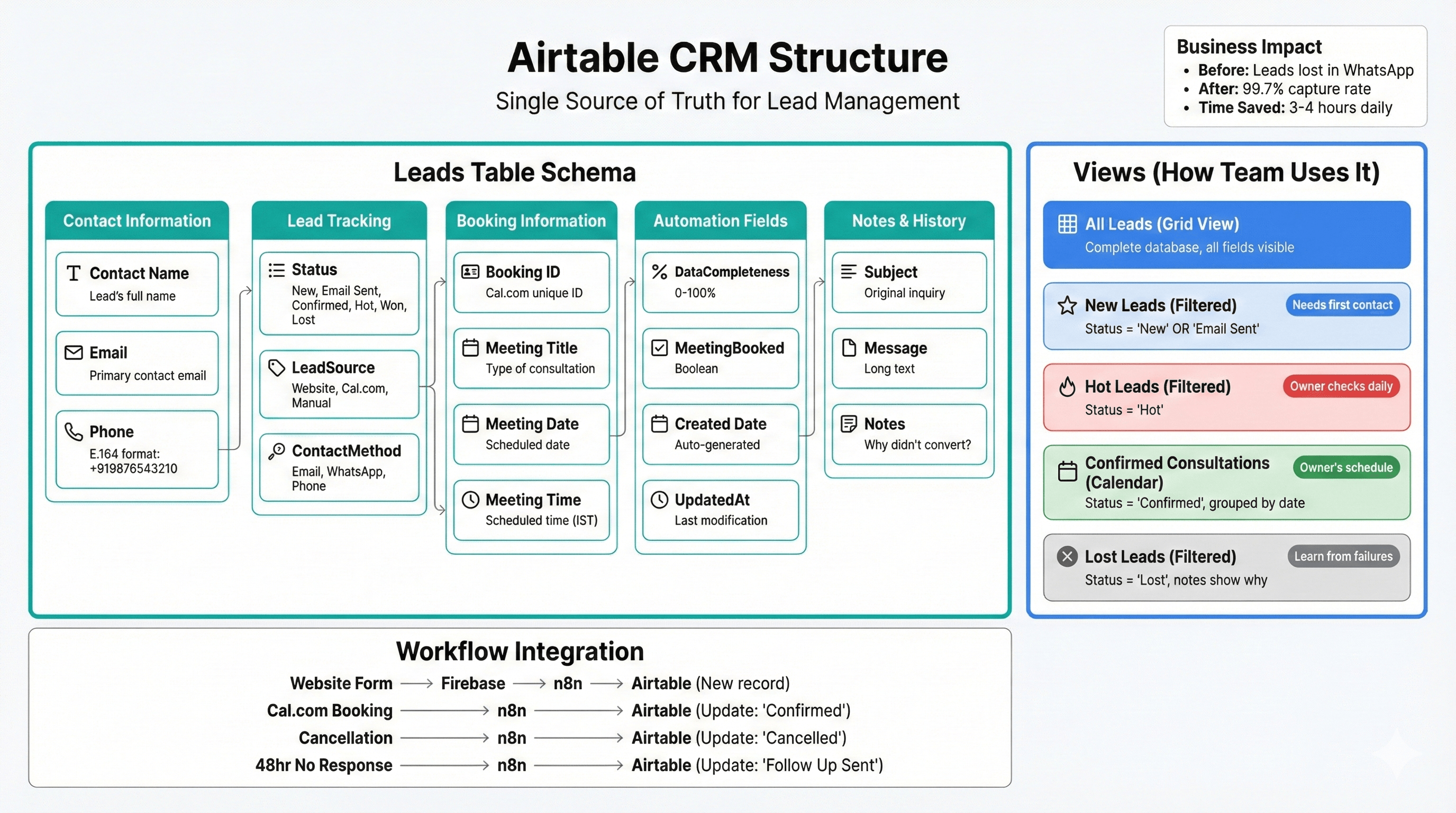Select the phone icon in Contact Information
This screenshot has width=1456, height=813.
(74, 431)
